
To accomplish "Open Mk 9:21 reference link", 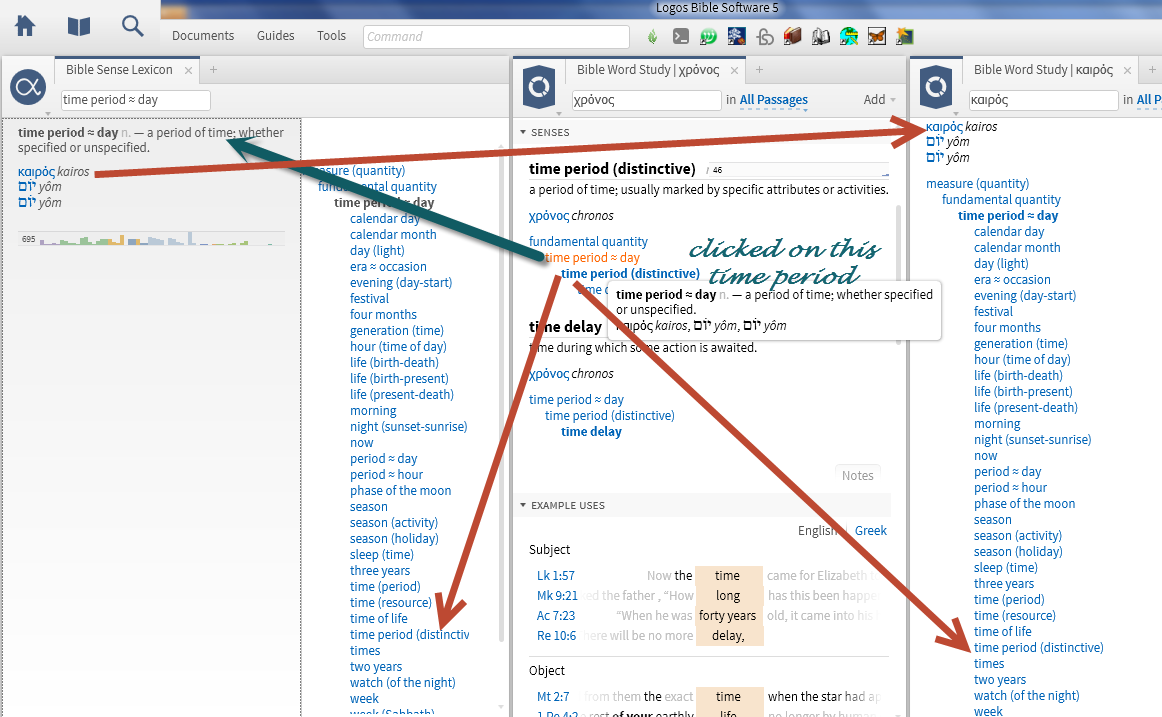I will (557, 596).
